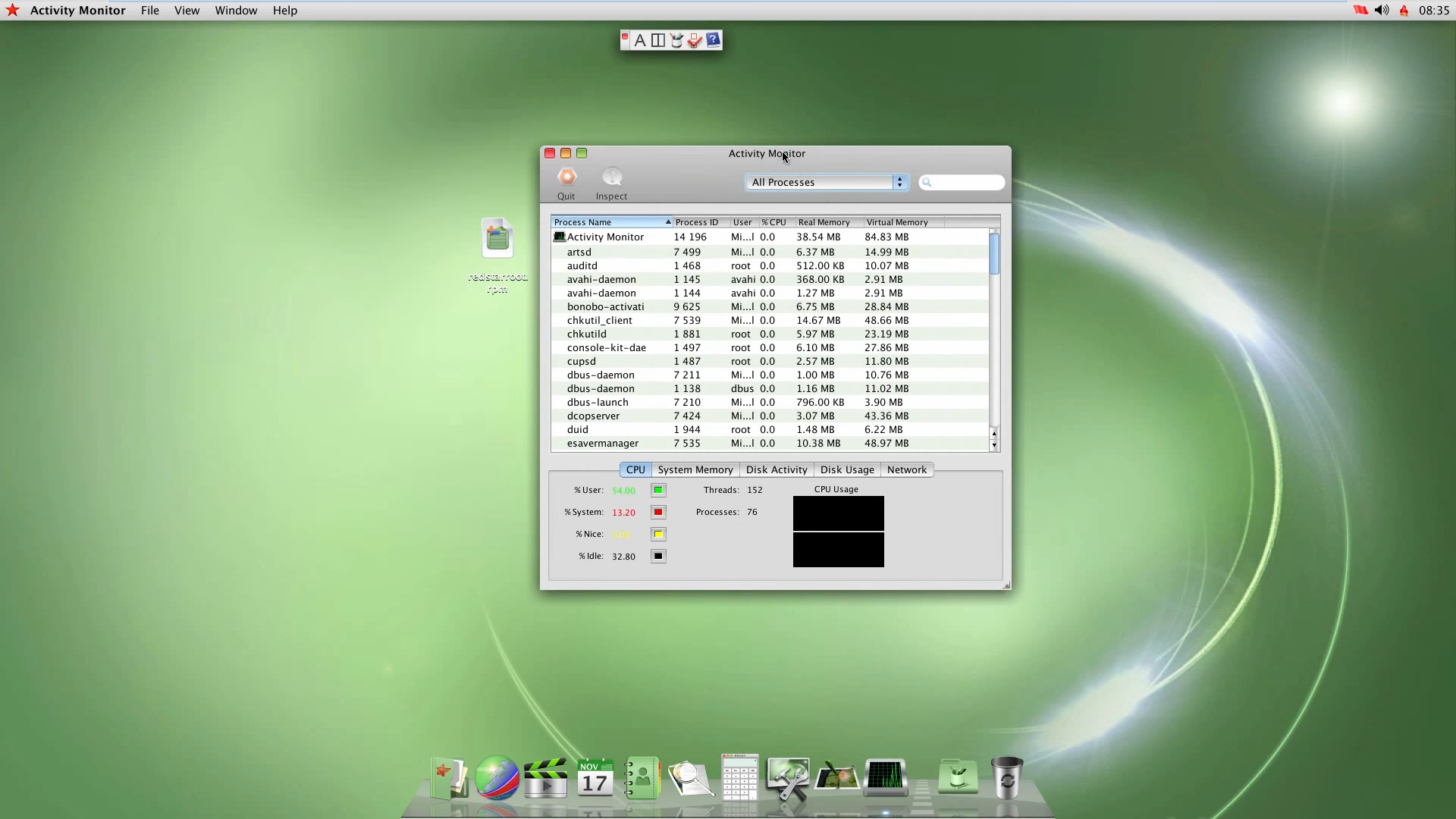Select the console-kit-dae process row
This screenshot has width=1456, height=819.
770,348
